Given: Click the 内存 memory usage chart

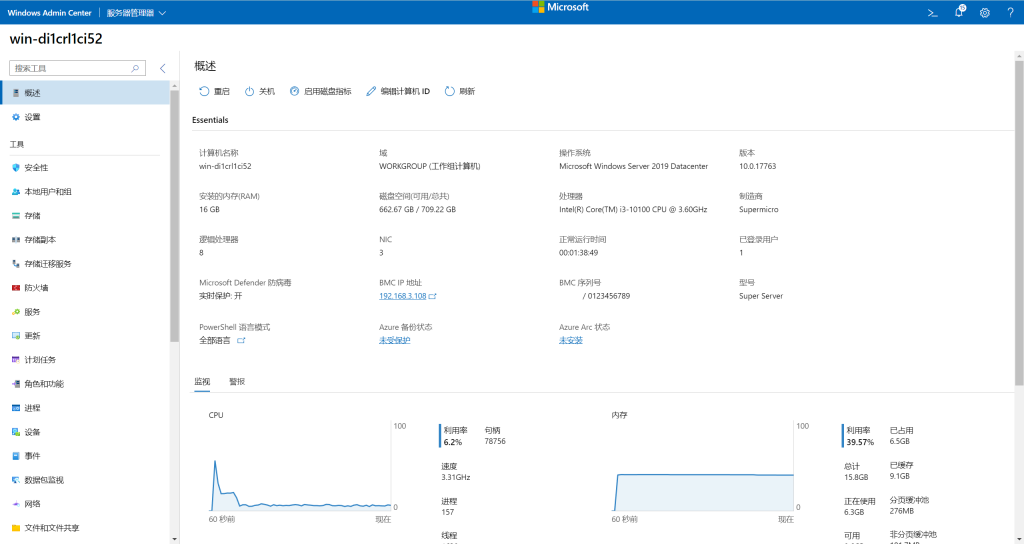Looking at the screenshot, I should pos(703,466).
